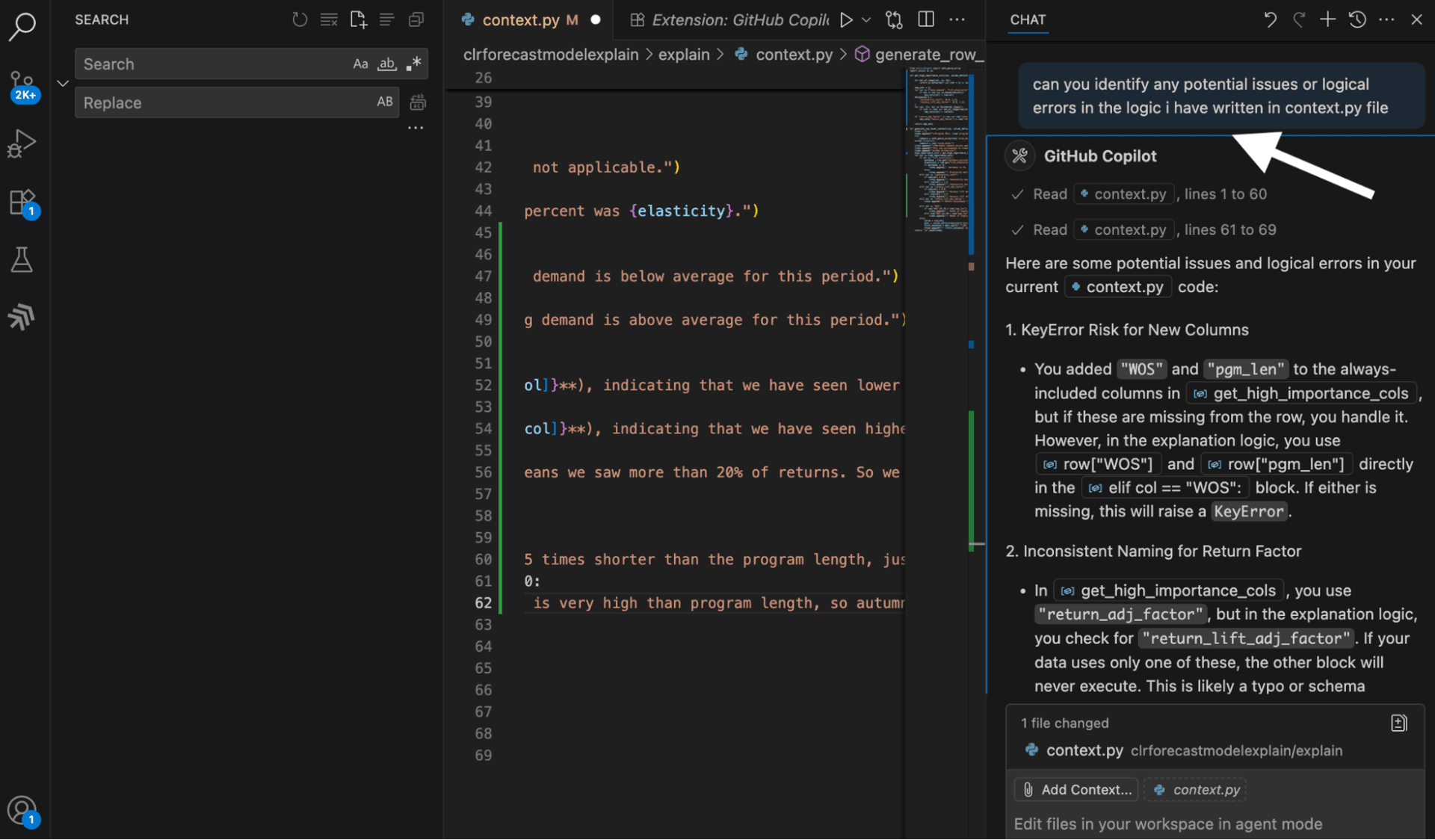Expand editor actions via ellipsis menu

(957, 20)
